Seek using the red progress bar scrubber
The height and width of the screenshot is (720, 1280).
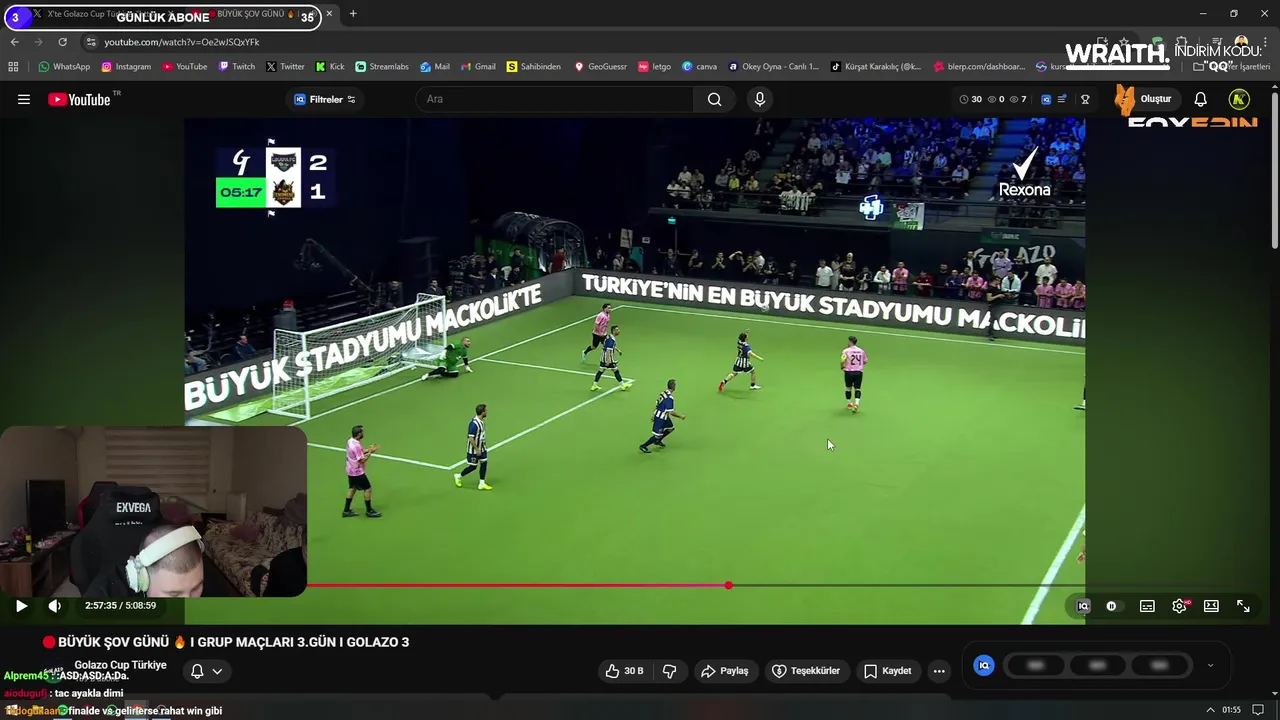point(728,585)
